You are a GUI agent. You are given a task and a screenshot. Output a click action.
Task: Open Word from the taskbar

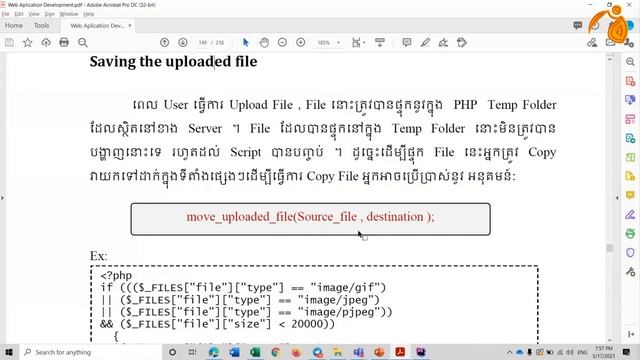235,352
